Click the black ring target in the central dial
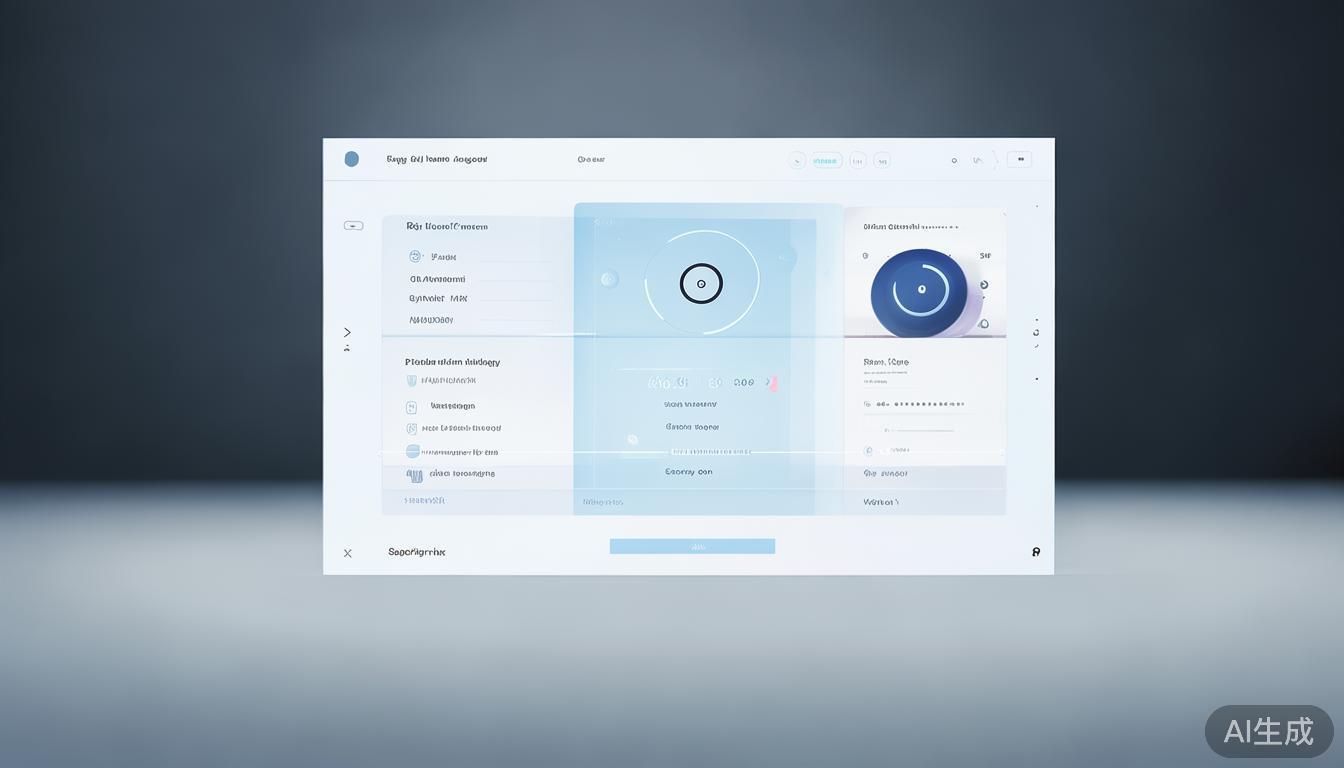1344x768 pixels. click(701, 284)
